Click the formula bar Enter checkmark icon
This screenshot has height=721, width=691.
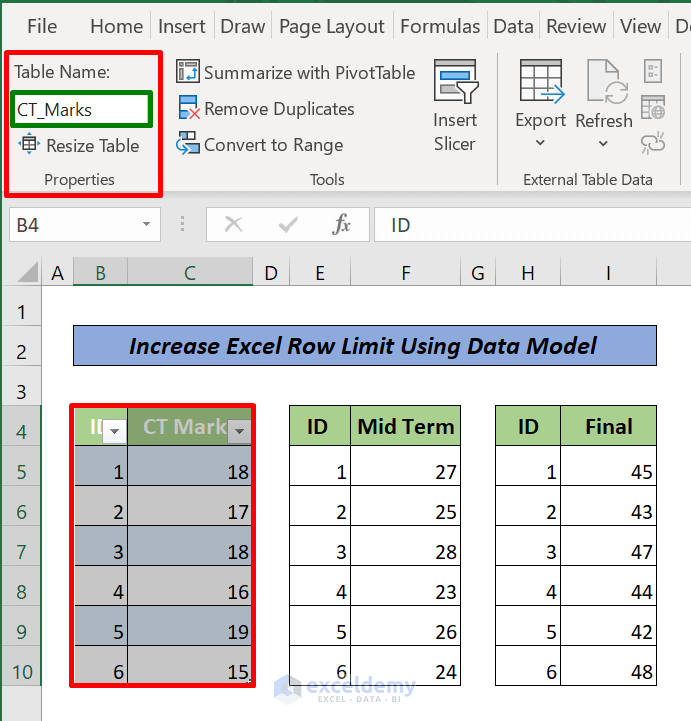(x=288, y=225)
